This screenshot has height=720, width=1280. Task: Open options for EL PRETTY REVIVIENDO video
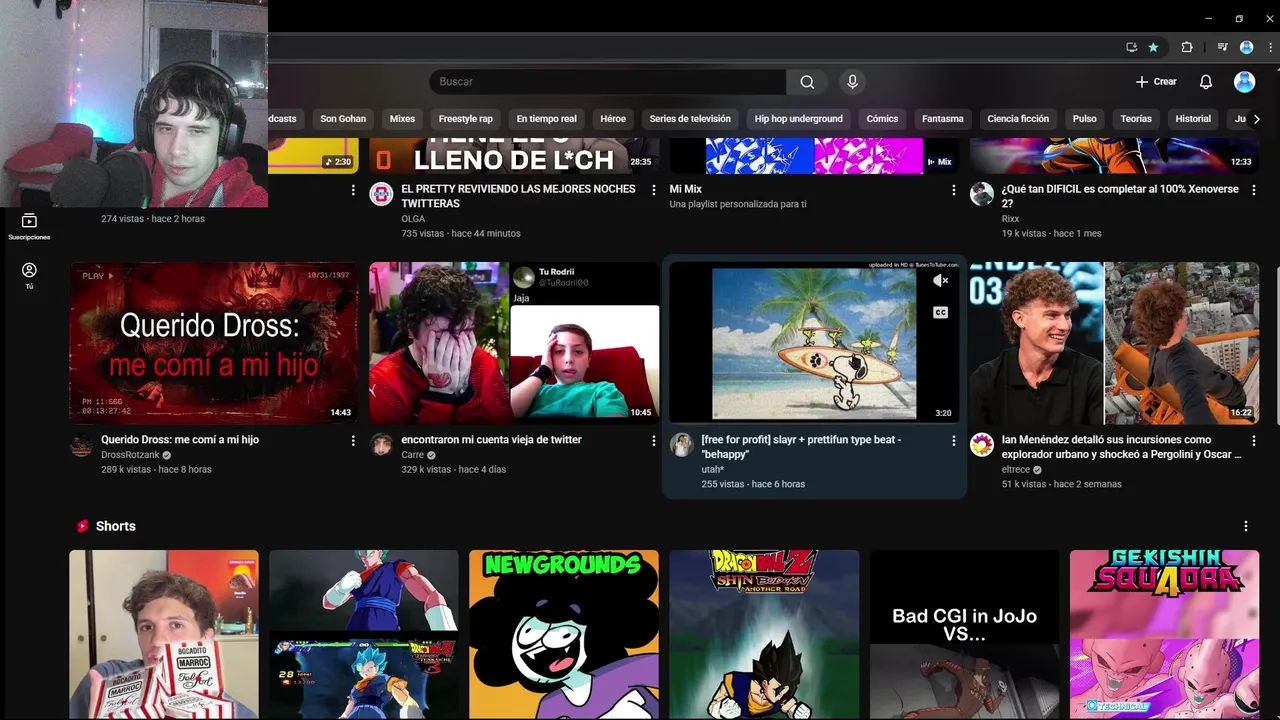pyautogui.click(x=654, y=189)
